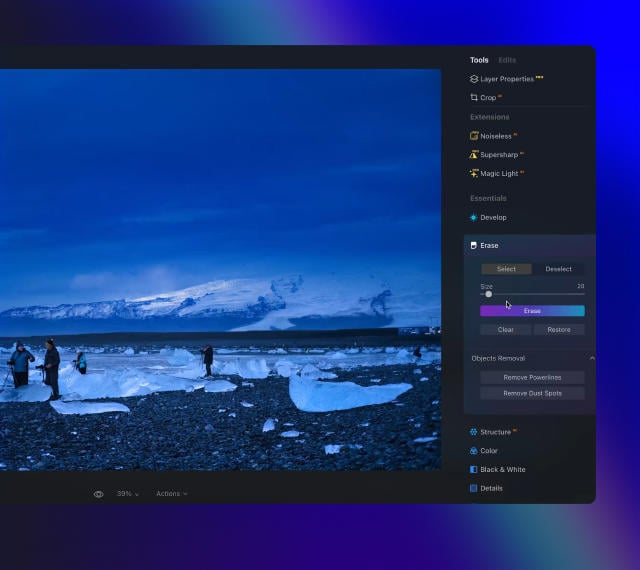The height and width of the screenshot is (570, 640).
Task: Open the Black & White tool label
Action: pyautogui.click(x=503, y=470)
